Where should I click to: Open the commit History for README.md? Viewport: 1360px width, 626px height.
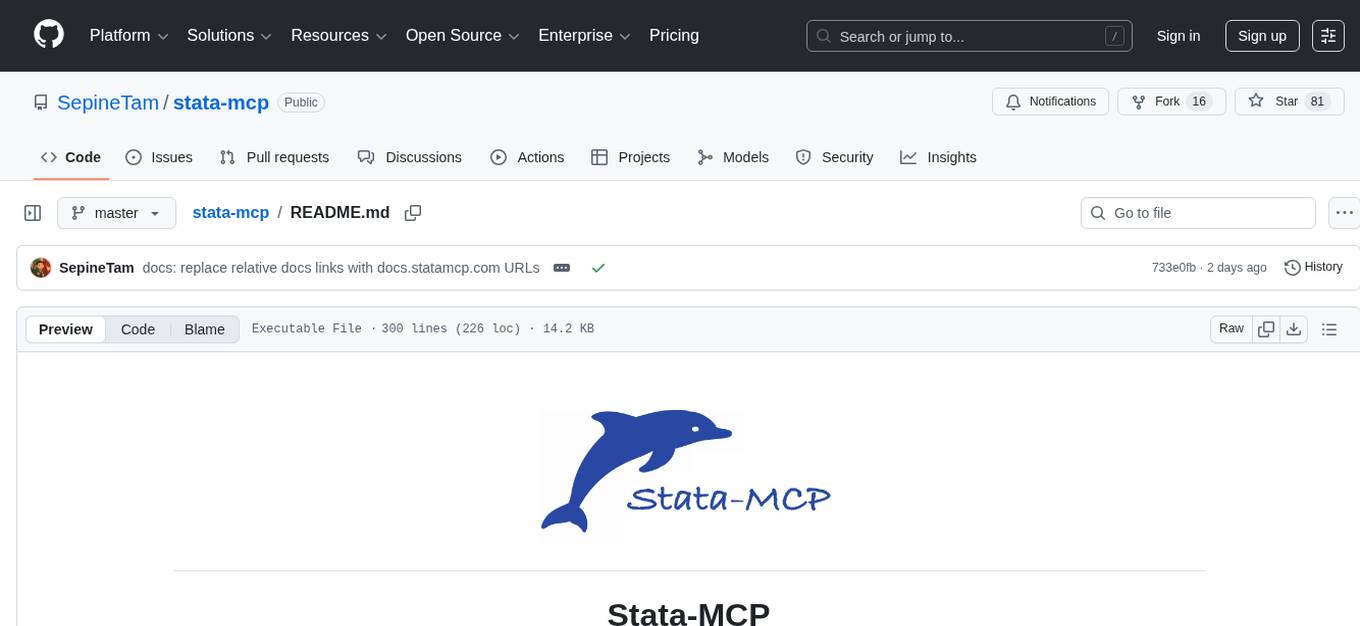click(x=1313, y=267)
